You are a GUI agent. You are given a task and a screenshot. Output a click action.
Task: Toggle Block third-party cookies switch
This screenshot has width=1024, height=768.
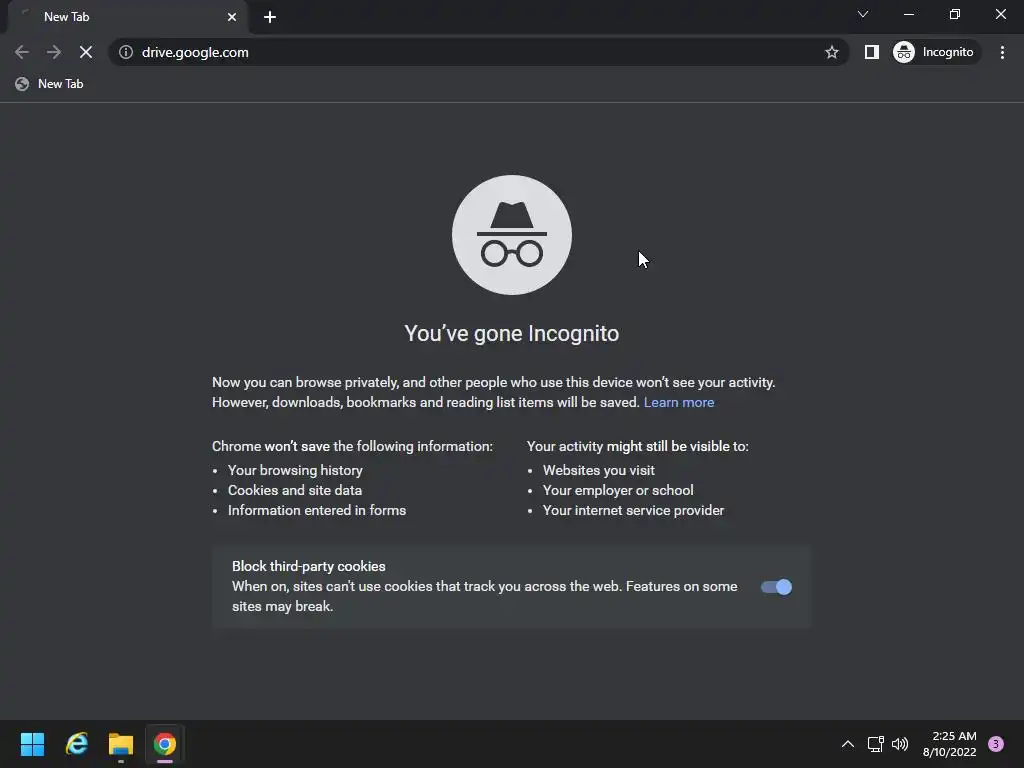click(x=776, y=587)
